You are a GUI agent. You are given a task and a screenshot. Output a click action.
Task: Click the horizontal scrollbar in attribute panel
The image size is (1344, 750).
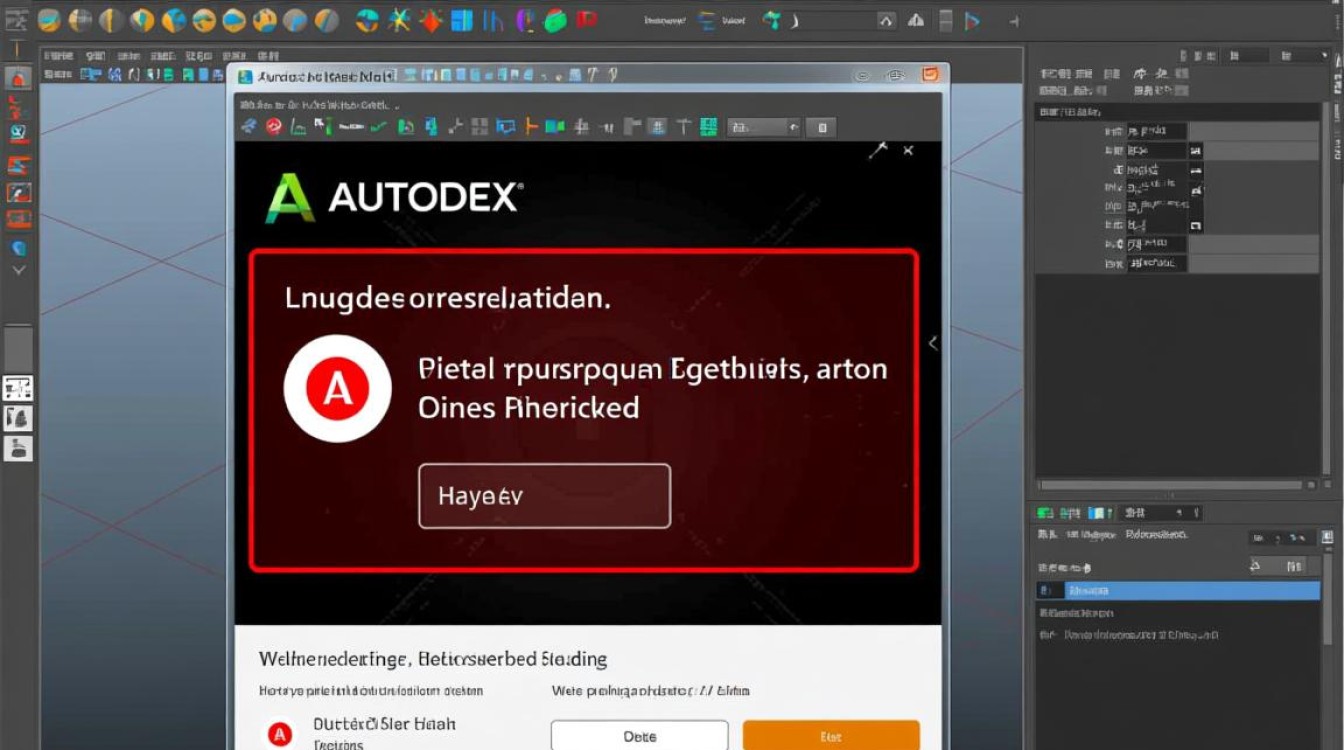[1170, 485]
